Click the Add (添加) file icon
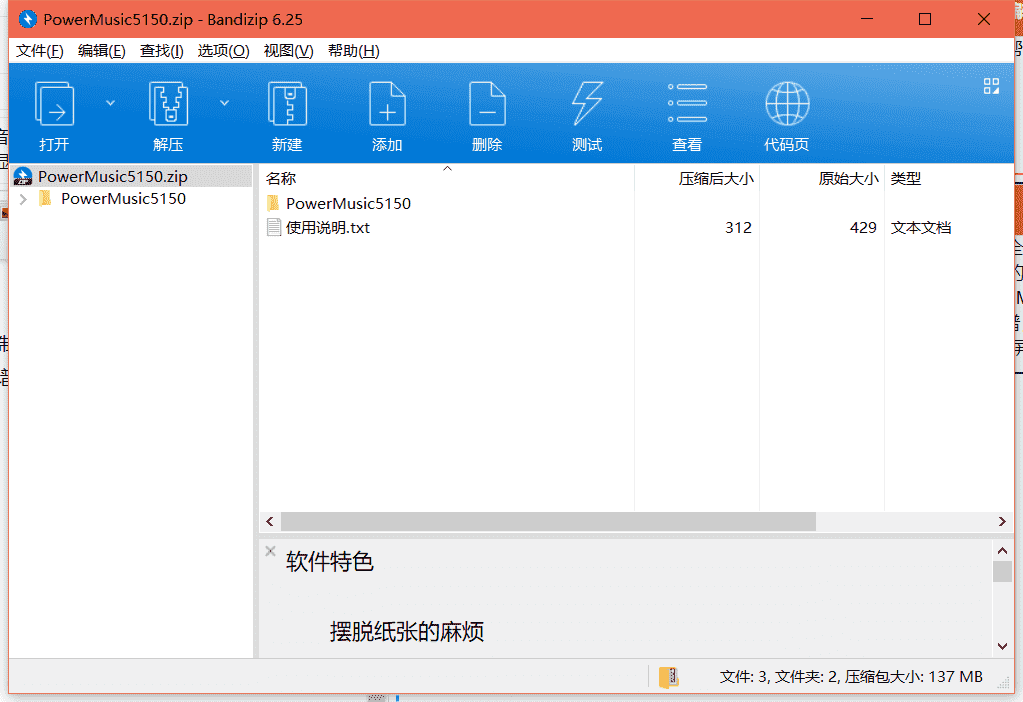Viewport: 1023px width, 702px height. pos(387,104)
